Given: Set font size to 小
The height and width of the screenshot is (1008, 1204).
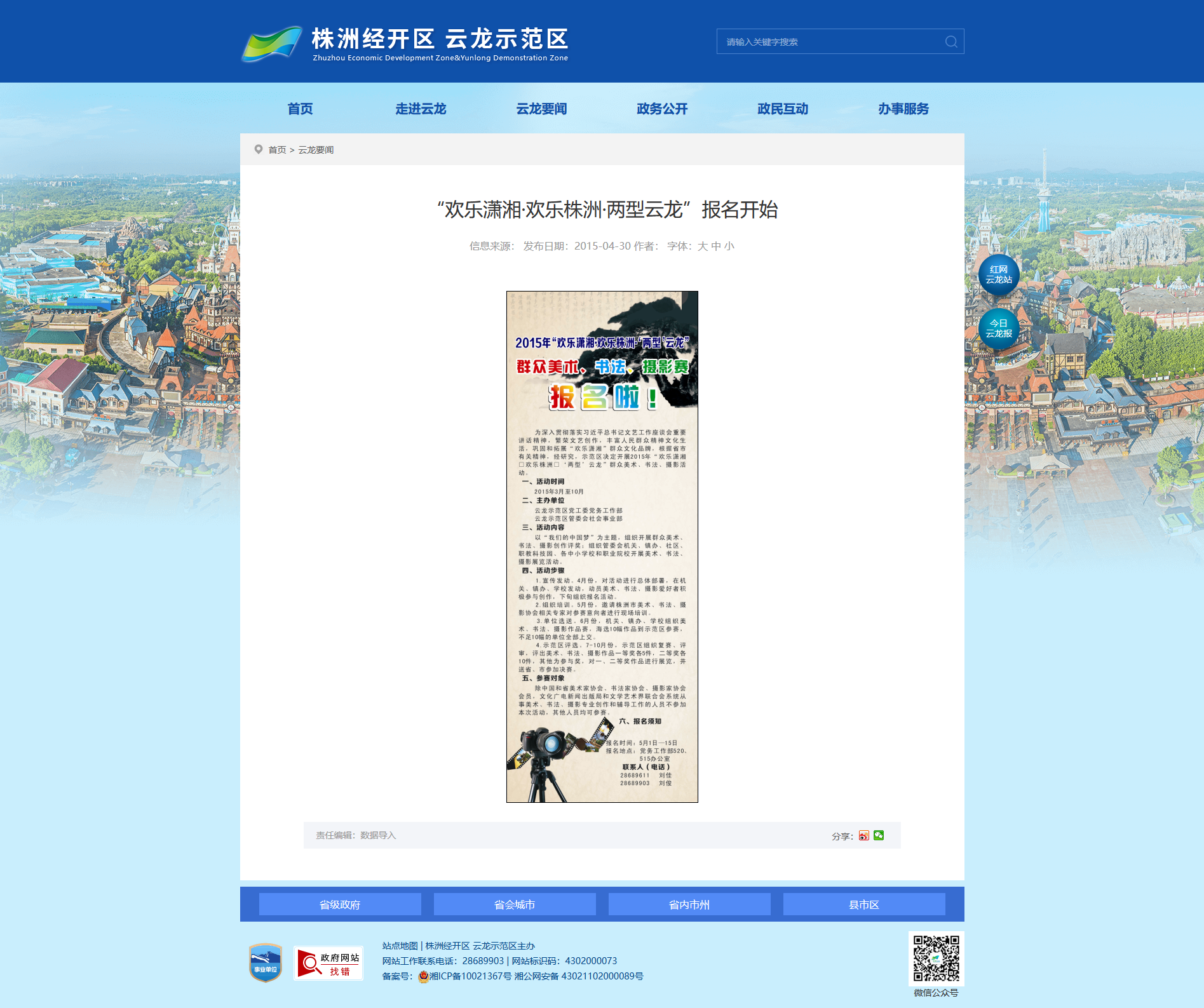Looking at the screenshot, I should 729,246.
